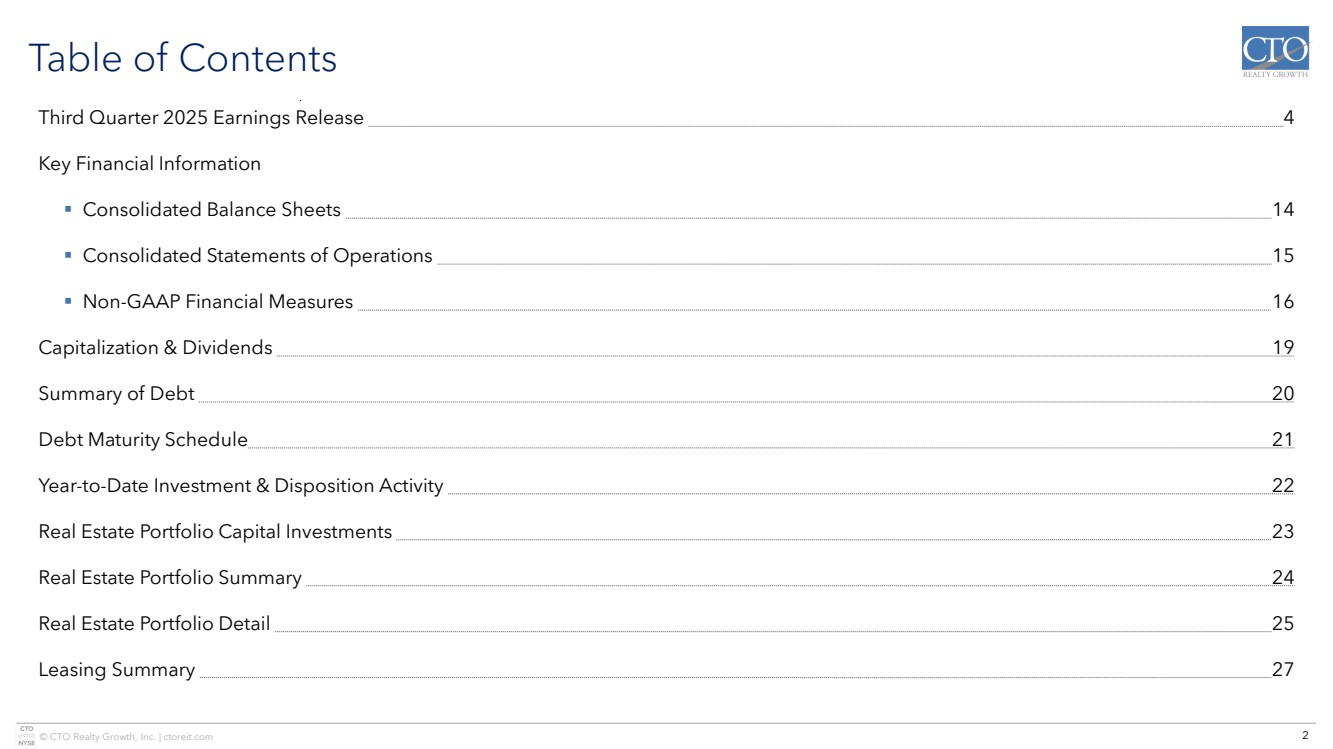Jump to Capitalization & Dividends section

click(x=155, y=348)
